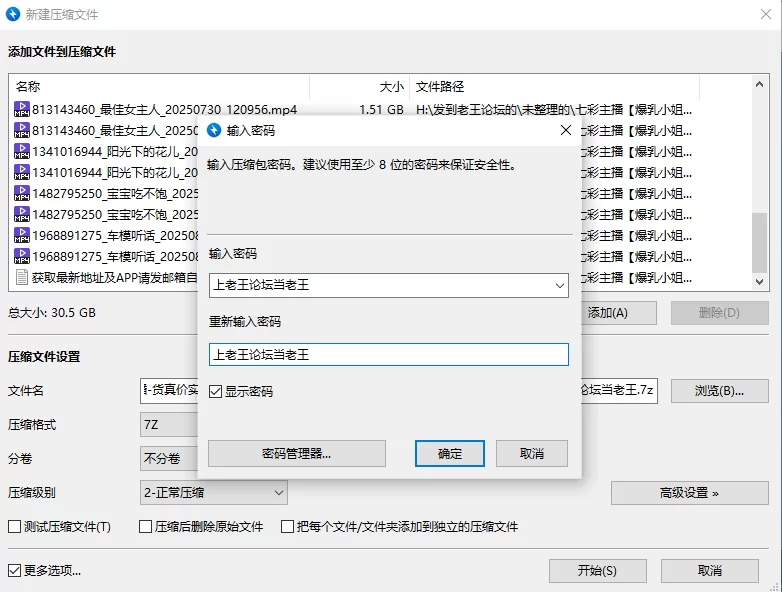Image resolution: width=782 pixels, height=592 pixels.
Task: Click 添加(A) to add files
Action: pyautogui.click(x=618, y=313)
